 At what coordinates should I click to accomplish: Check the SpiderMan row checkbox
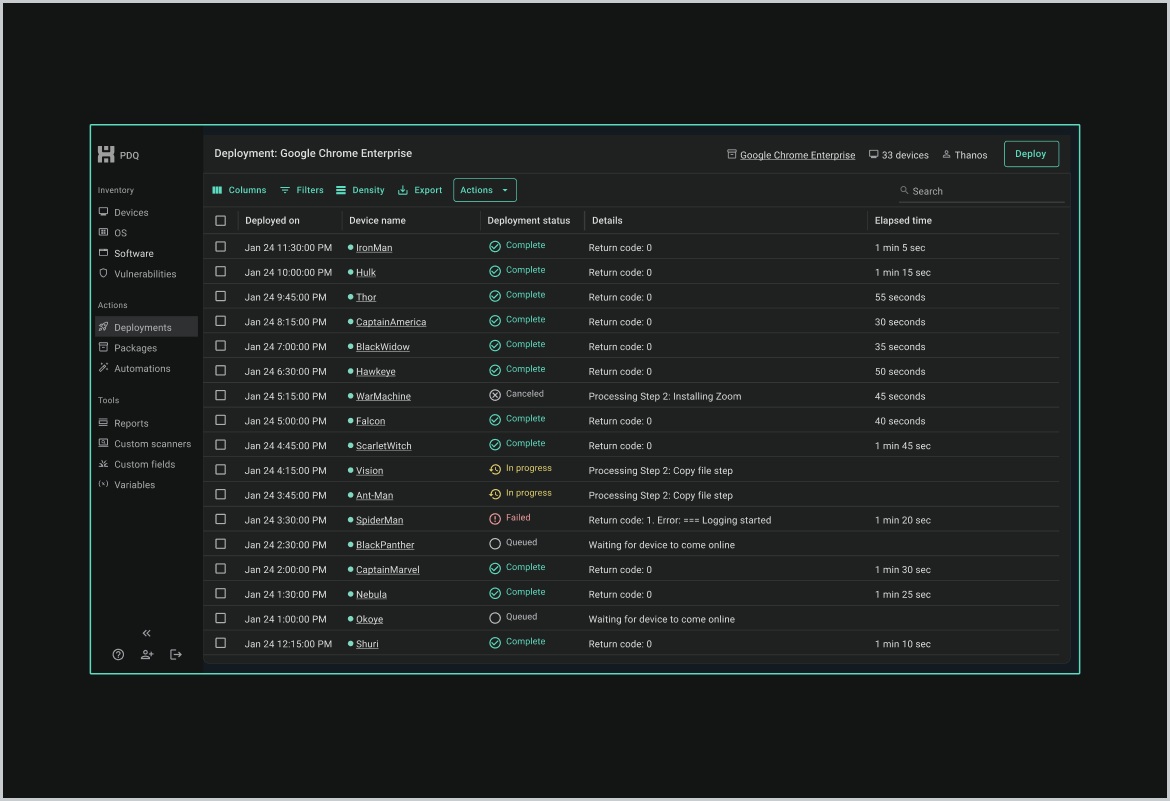click(x=220, y=520)
